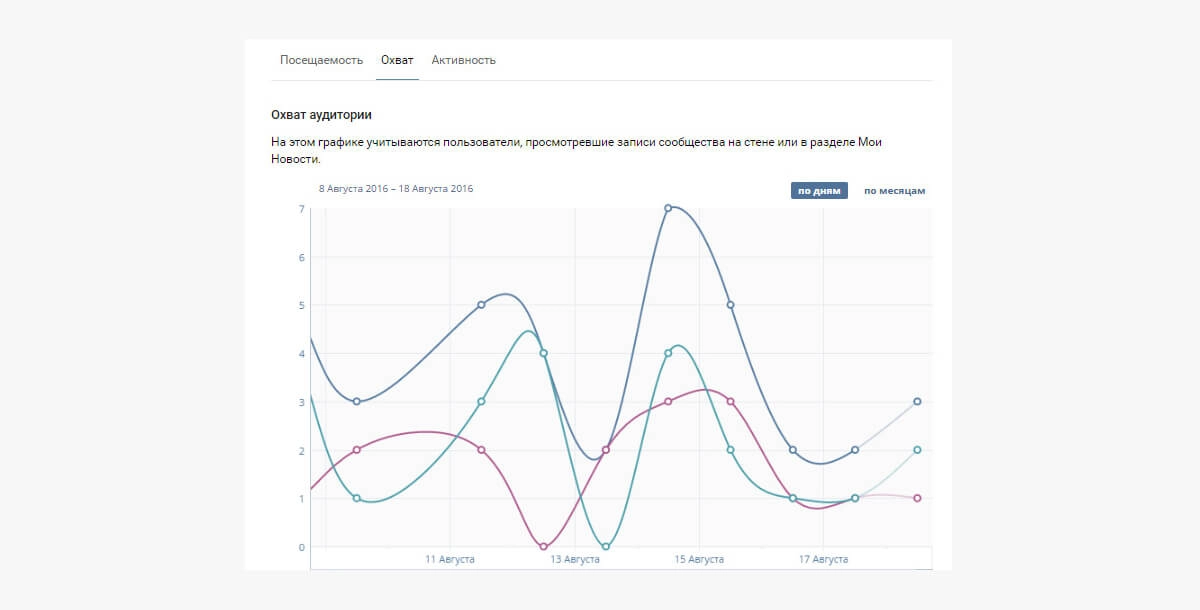Click the blue line peak point at value 7

pos(668,208)
